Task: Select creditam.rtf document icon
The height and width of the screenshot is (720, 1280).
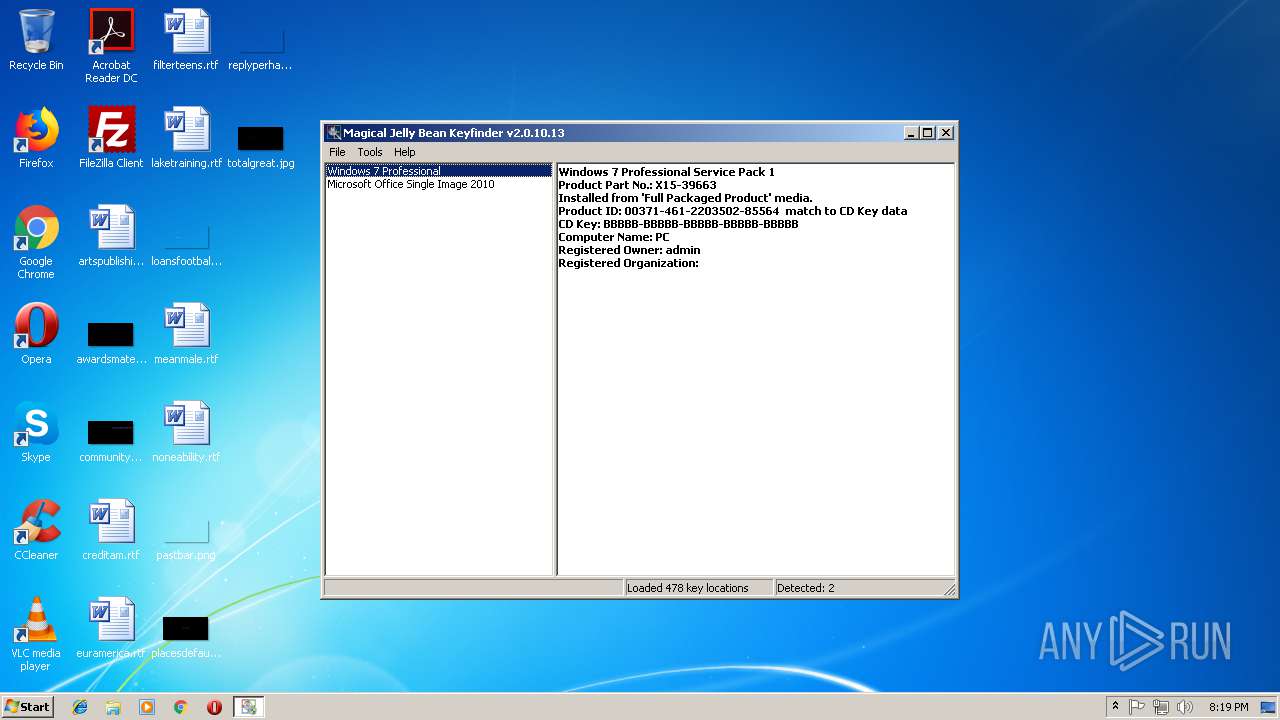Action: coord(111,530)
